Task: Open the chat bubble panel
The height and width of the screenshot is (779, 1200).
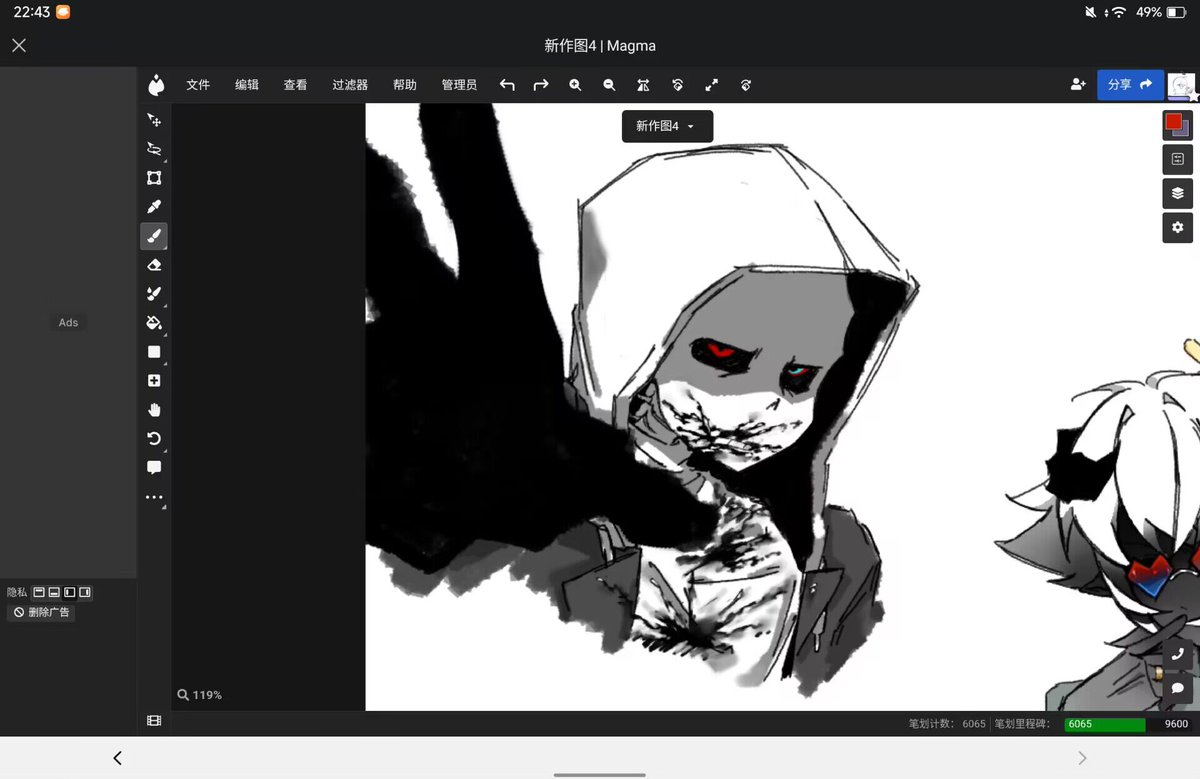Action: tap(1177, 688)
